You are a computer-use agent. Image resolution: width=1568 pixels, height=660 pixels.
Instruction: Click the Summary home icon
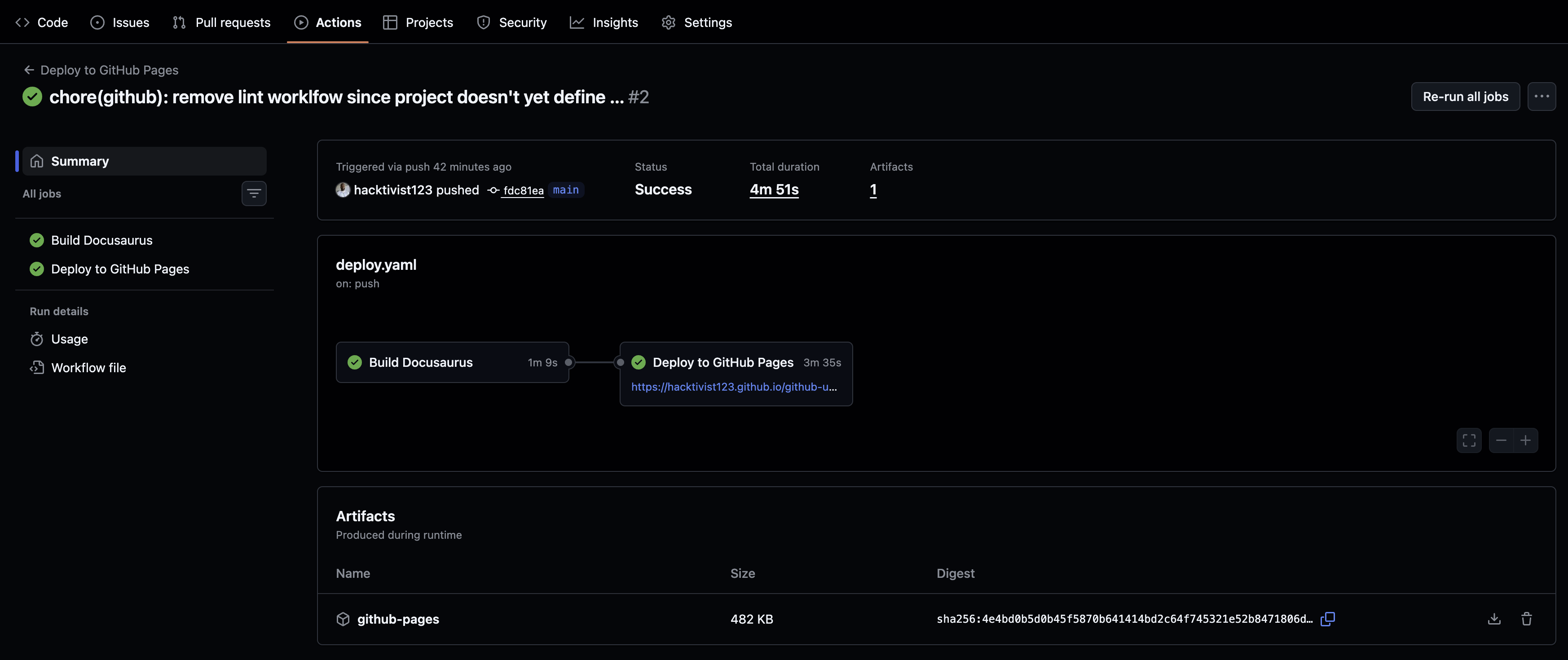(36, 161)
